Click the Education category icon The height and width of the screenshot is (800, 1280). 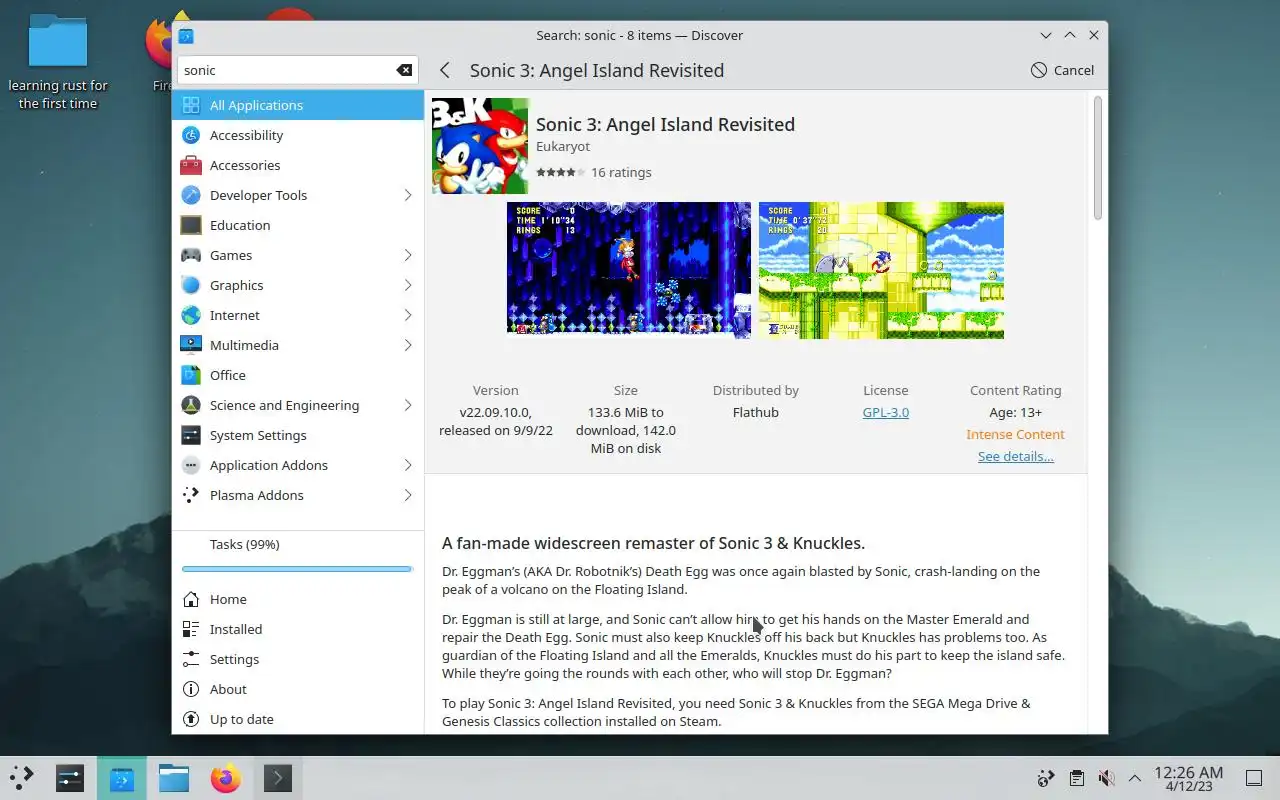(x=191, y=225)
